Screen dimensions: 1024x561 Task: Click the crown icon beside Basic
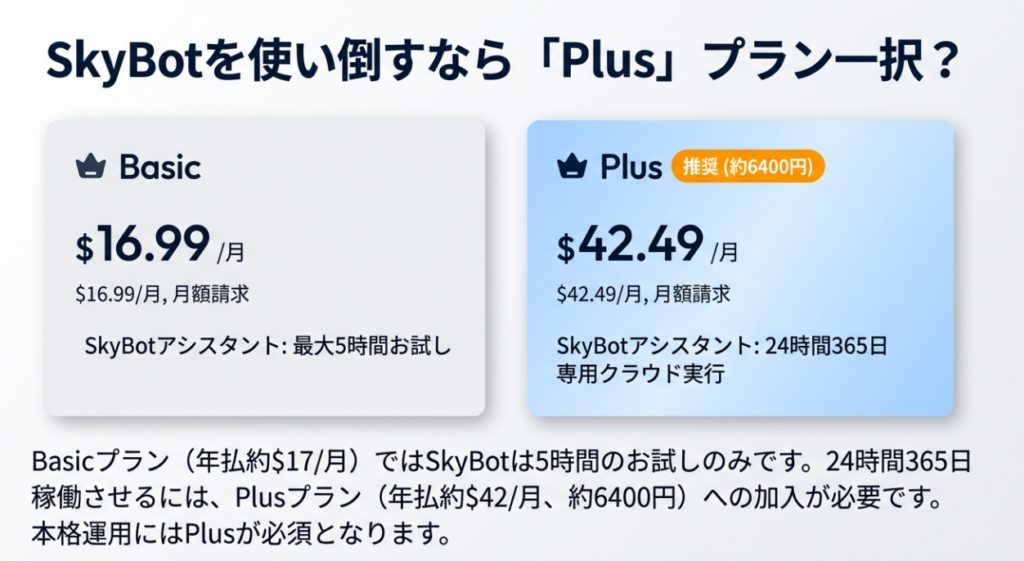[93, 167]
